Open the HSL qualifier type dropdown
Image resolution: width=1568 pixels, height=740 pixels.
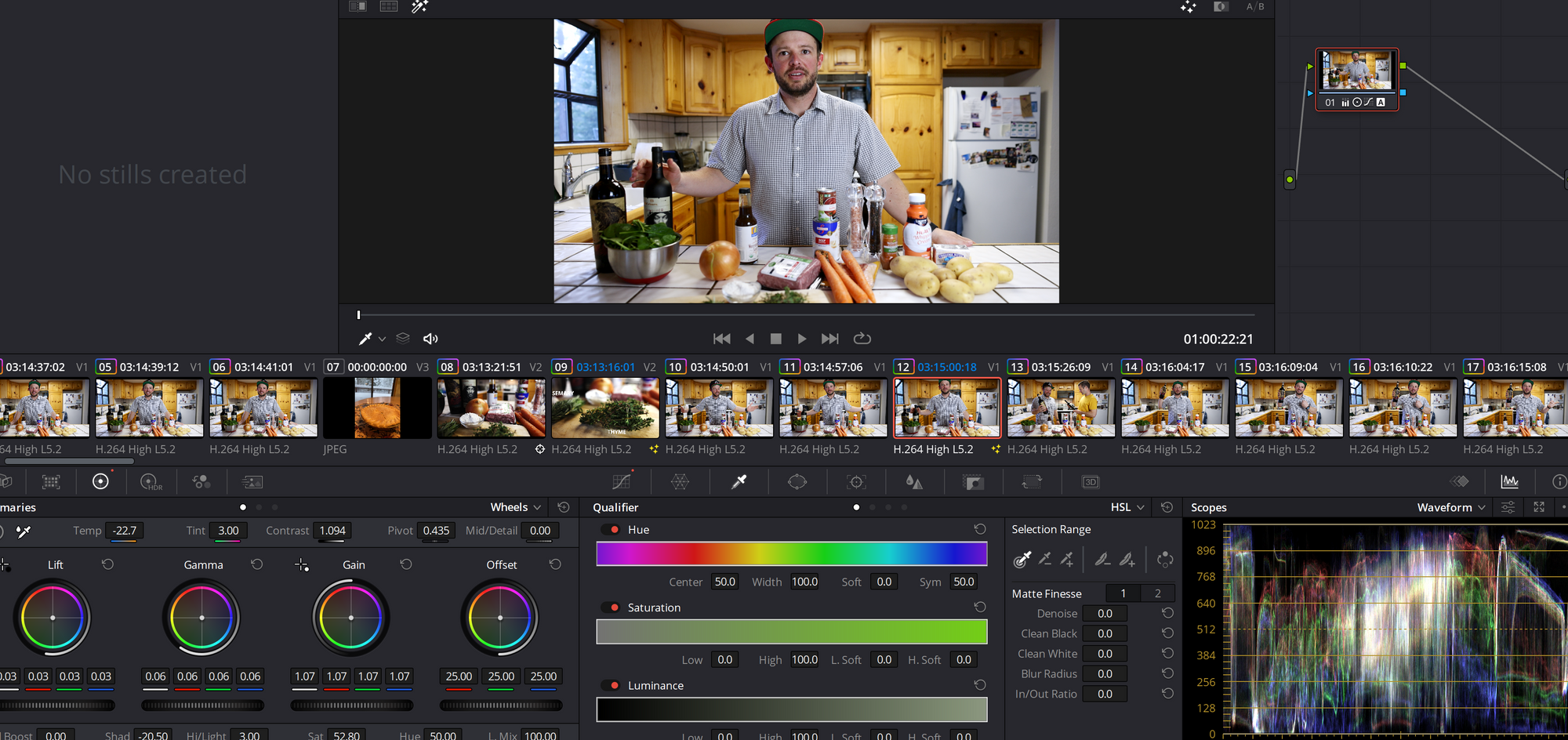pos(1127,507)
